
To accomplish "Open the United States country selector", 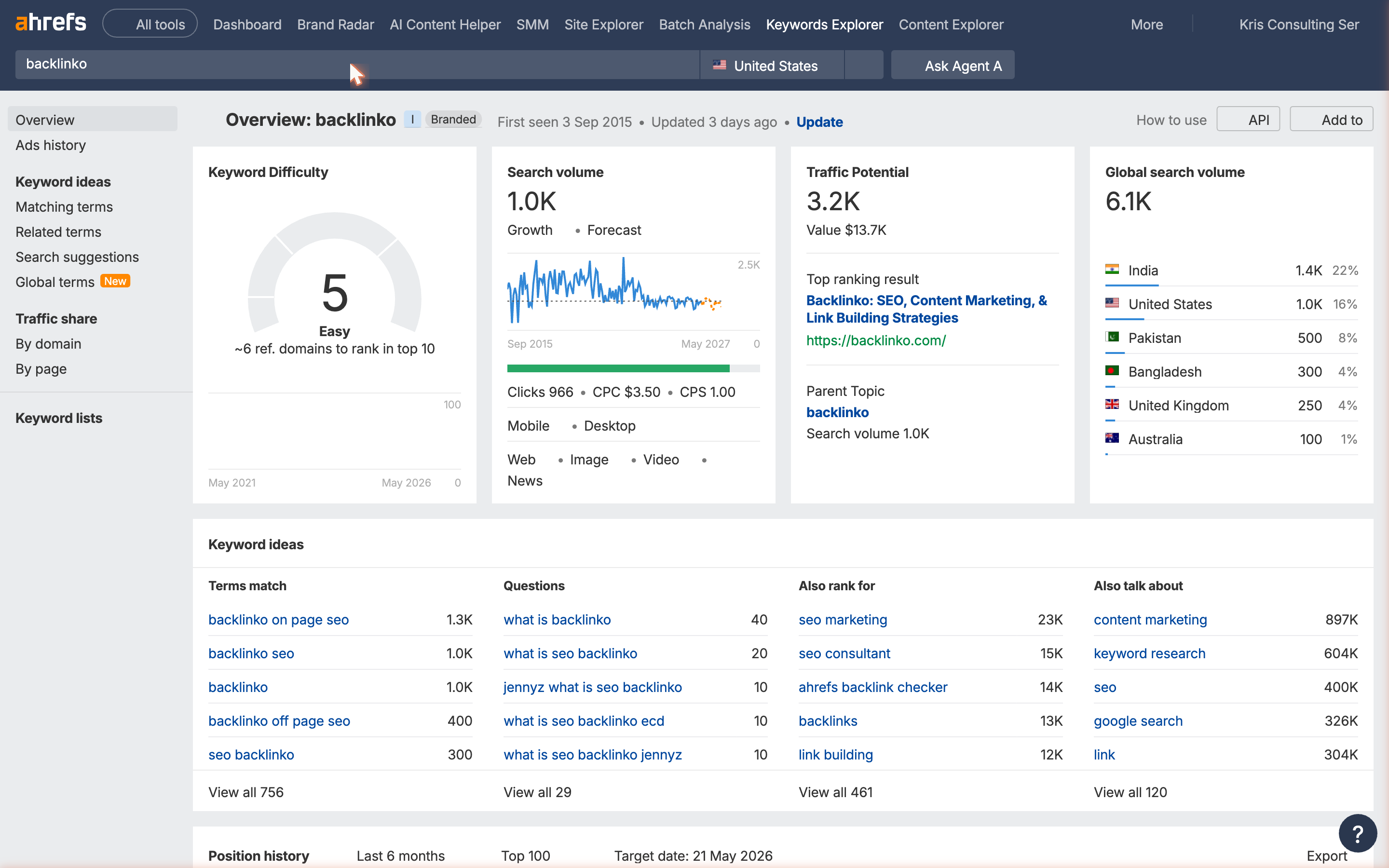I will point(772,65).
